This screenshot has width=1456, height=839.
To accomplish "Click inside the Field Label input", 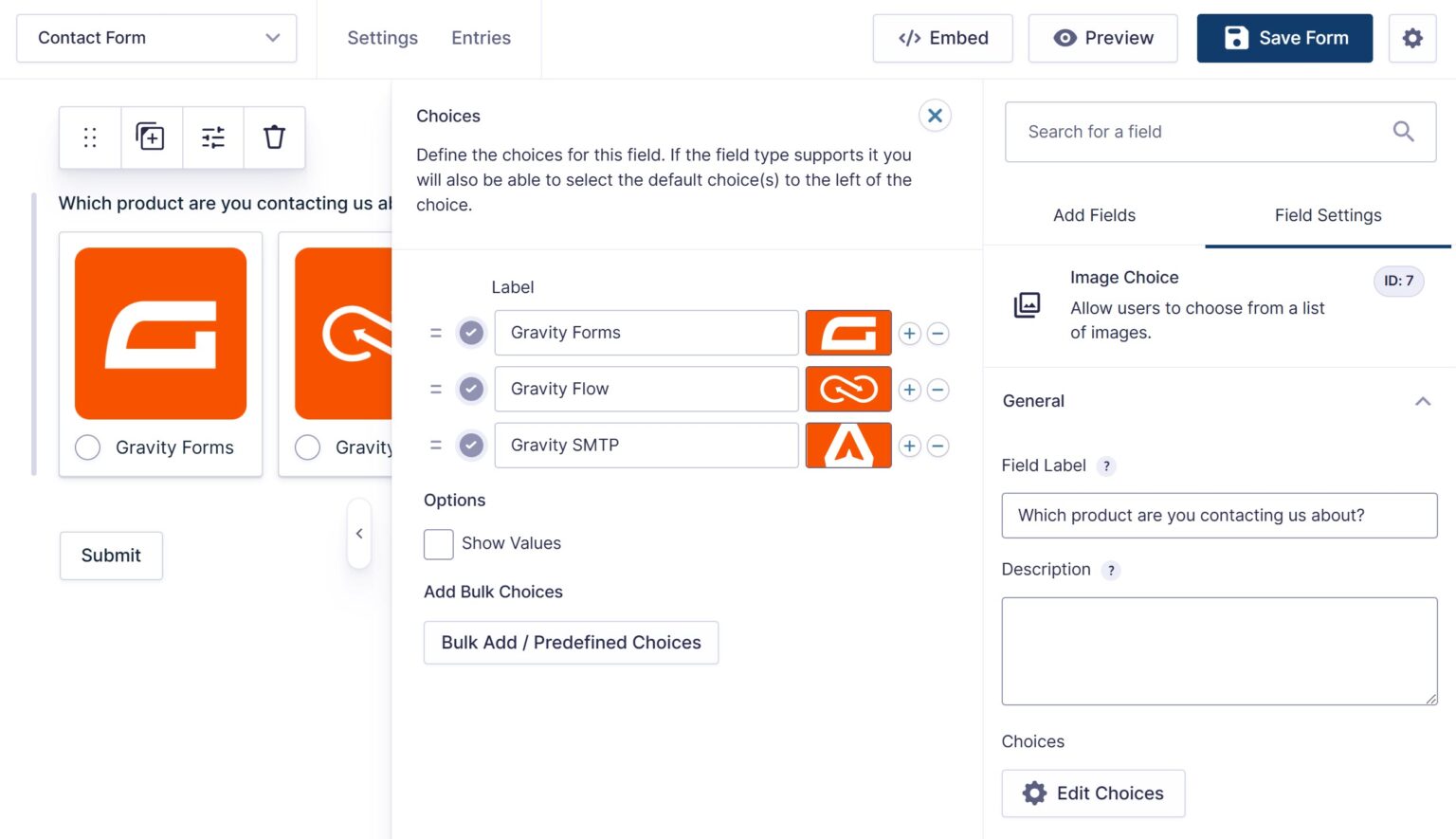I will point(1219,515).
